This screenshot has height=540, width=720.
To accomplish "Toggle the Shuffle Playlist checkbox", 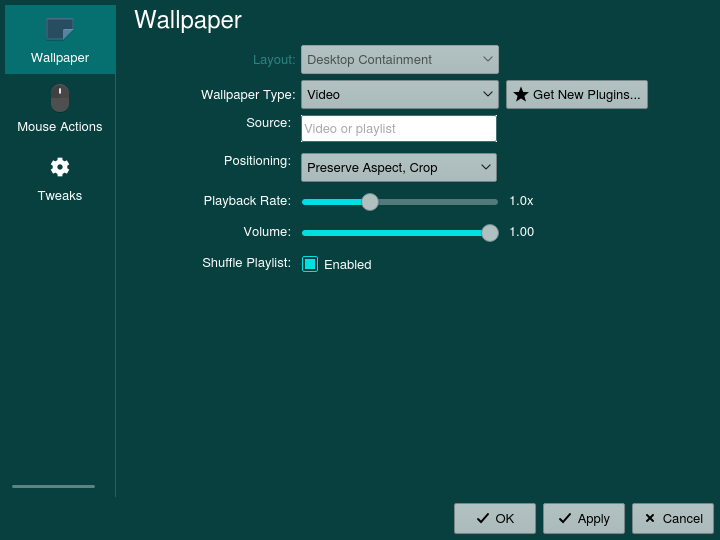I will tap(310, 264).
